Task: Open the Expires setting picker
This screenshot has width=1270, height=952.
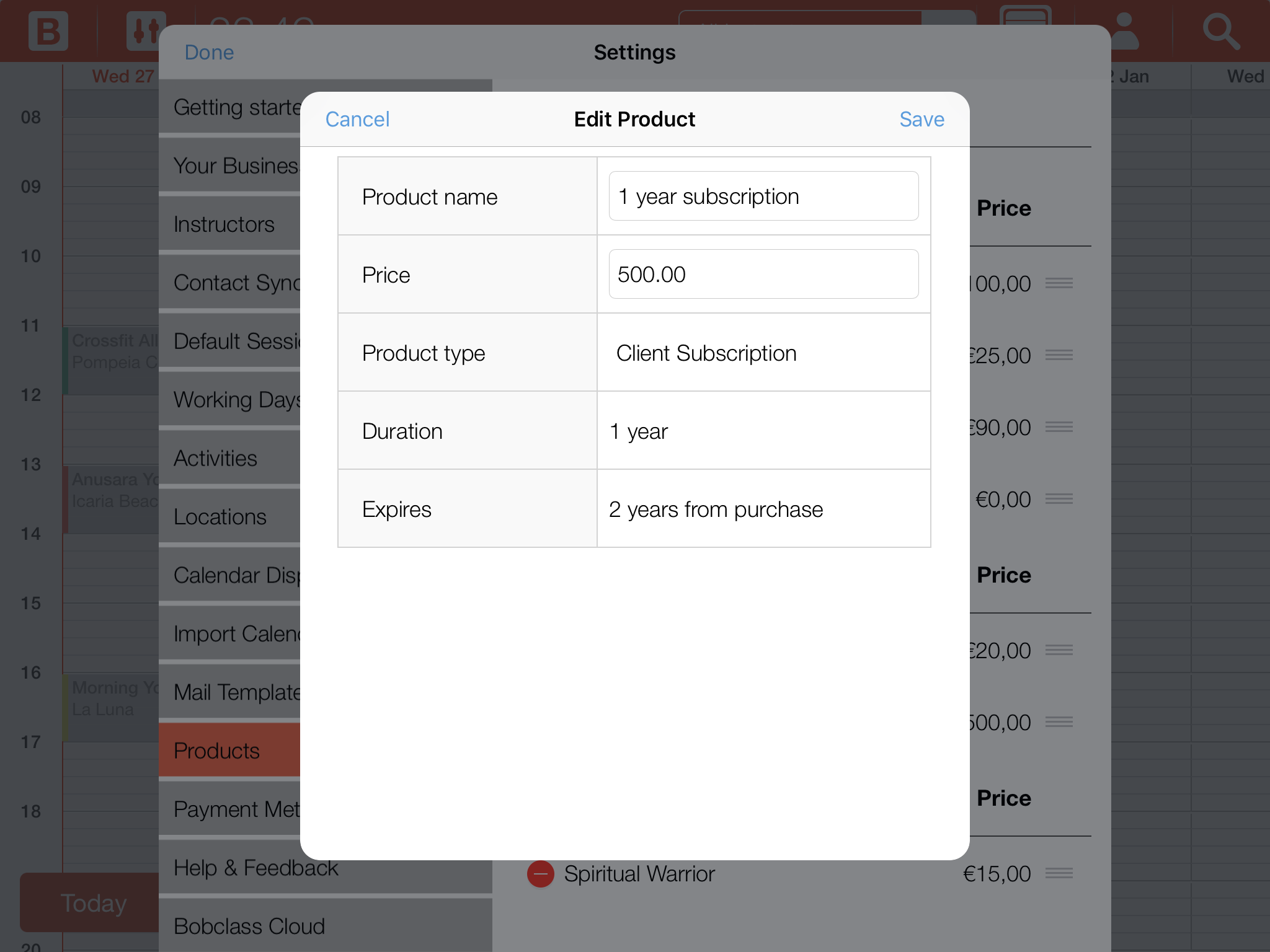Action: pos(763,509)
